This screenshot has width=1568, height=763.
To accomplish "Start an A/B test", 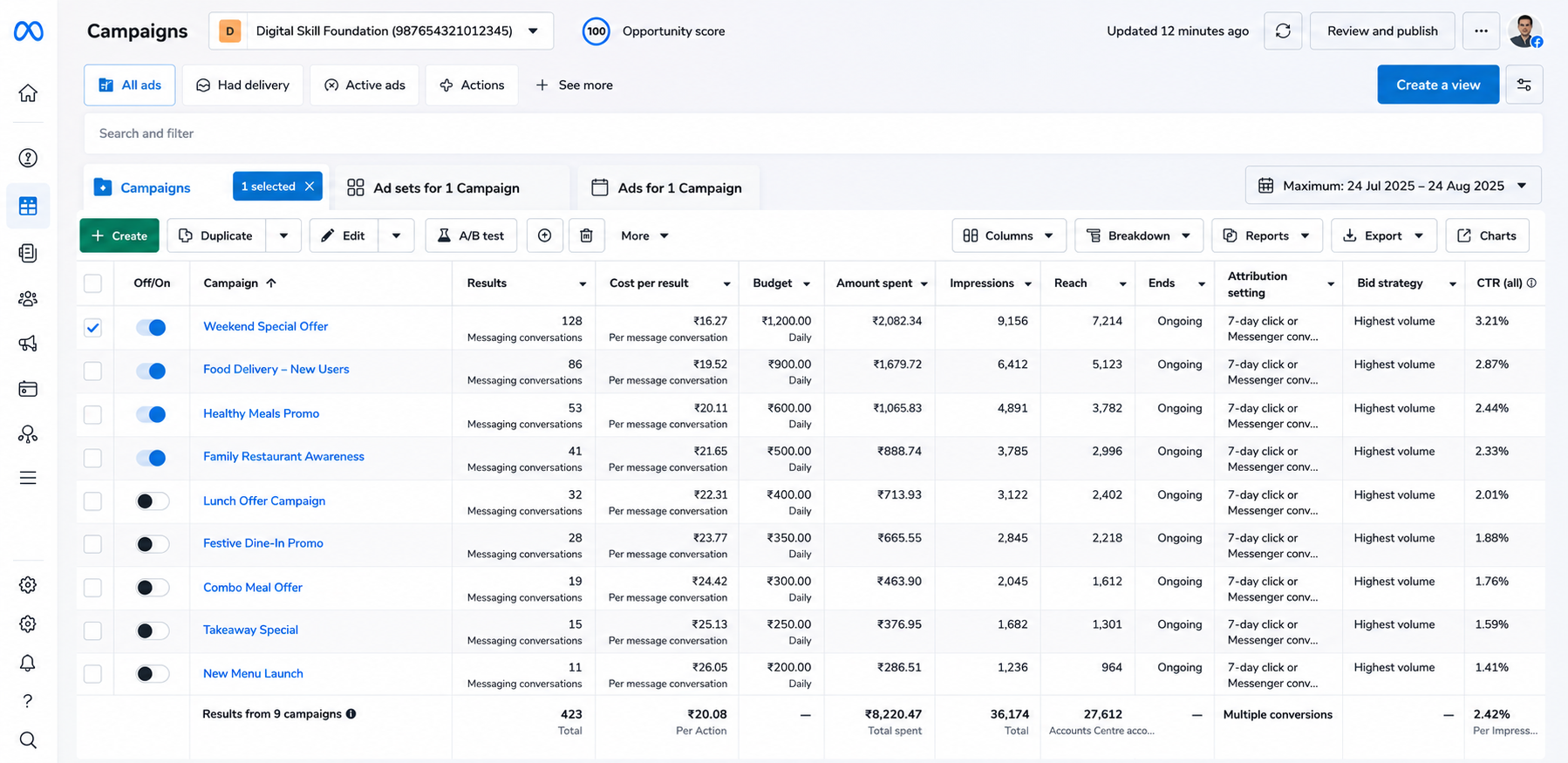I will [x=471, y=235].
